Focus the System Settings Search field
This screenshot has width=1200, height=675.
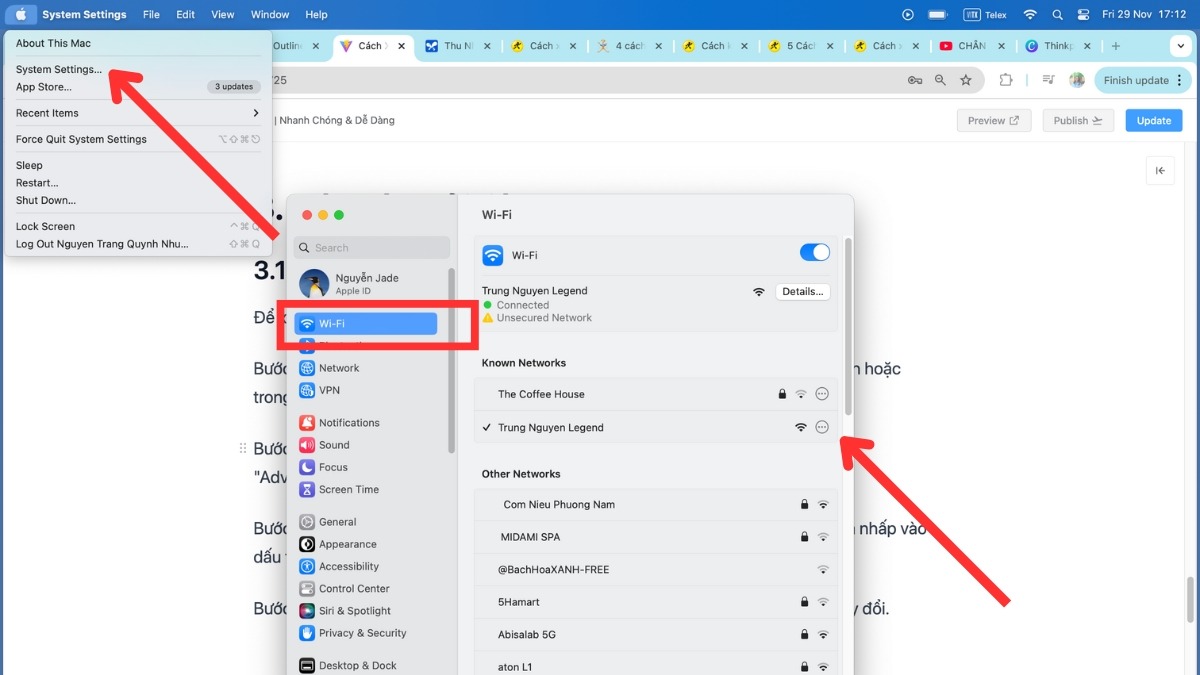372,247
